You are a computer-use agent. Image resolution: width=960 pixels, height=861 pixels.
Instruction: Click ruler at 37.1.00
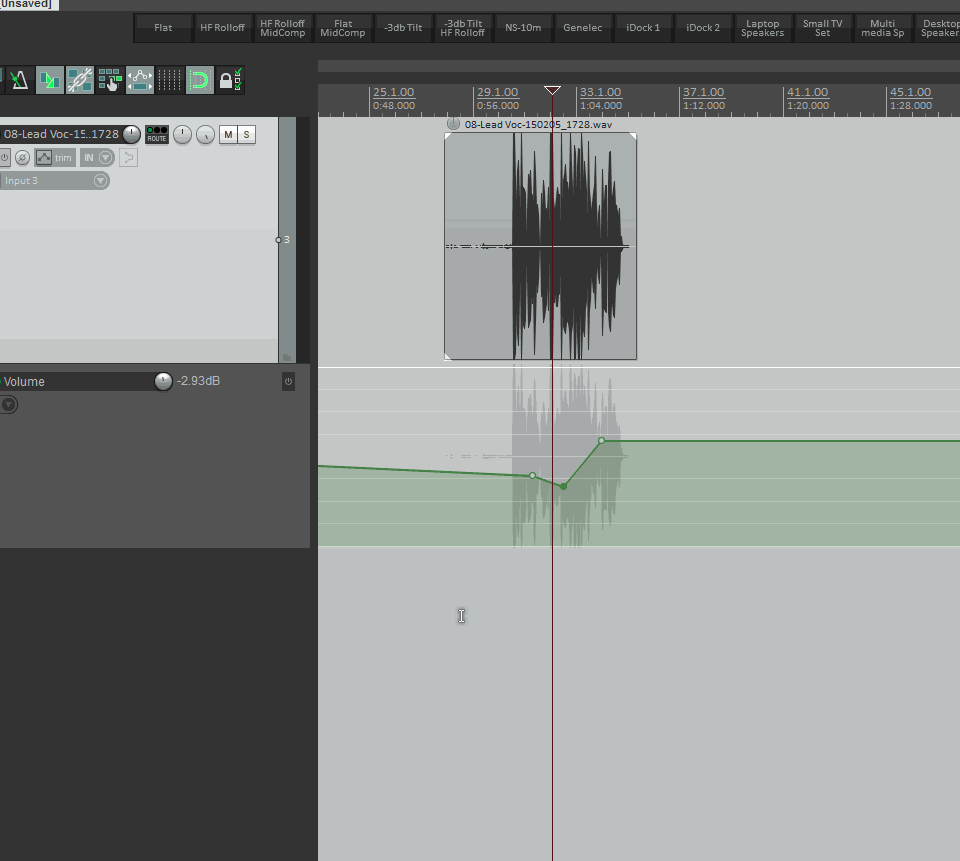point(703,92)
